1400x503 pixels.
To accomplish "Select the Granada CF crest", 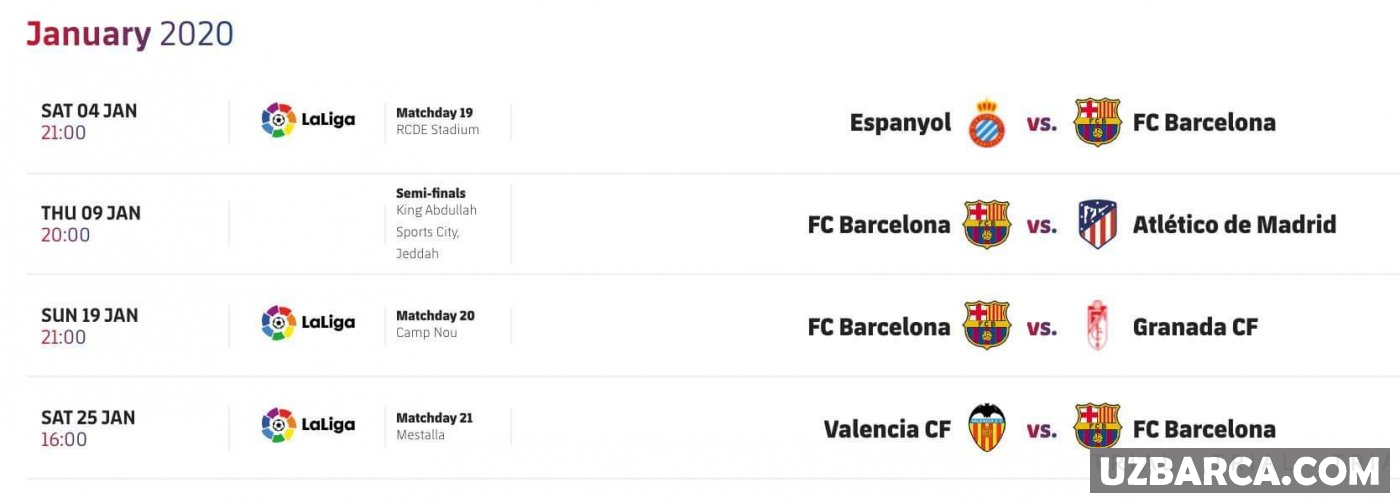I will point(1097,327).
